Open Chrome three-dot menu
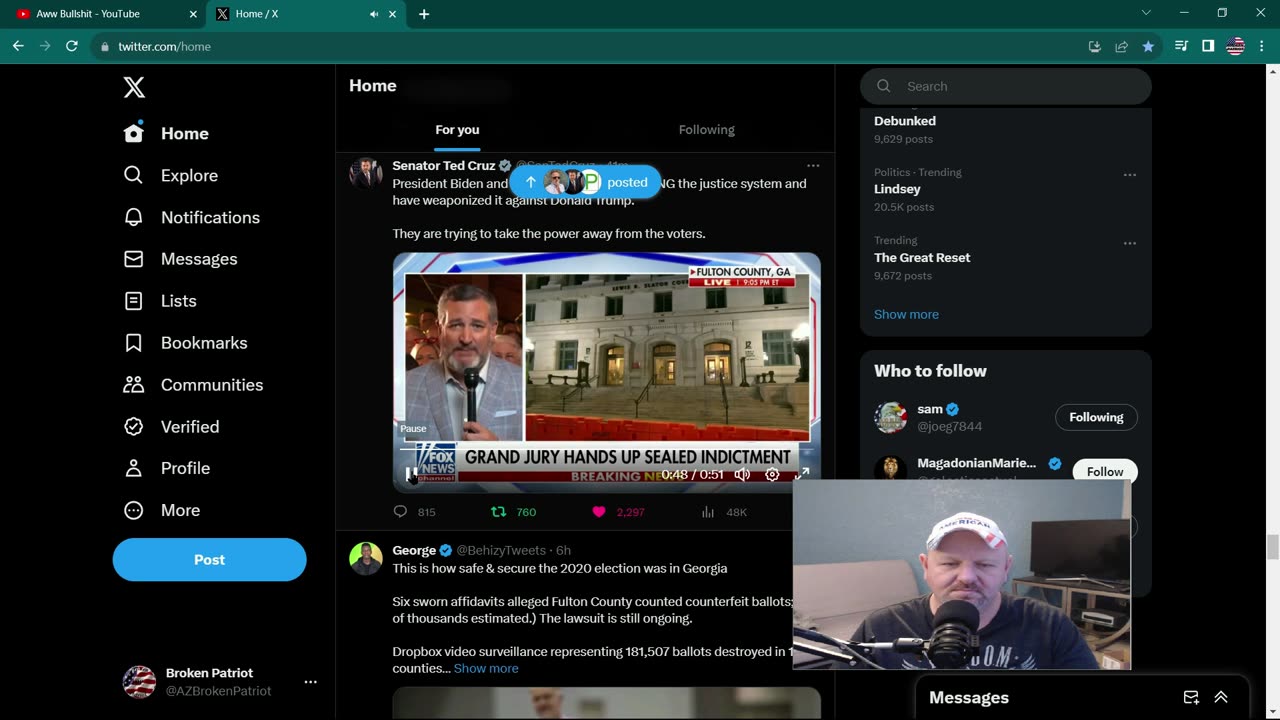 (1261, 46)
